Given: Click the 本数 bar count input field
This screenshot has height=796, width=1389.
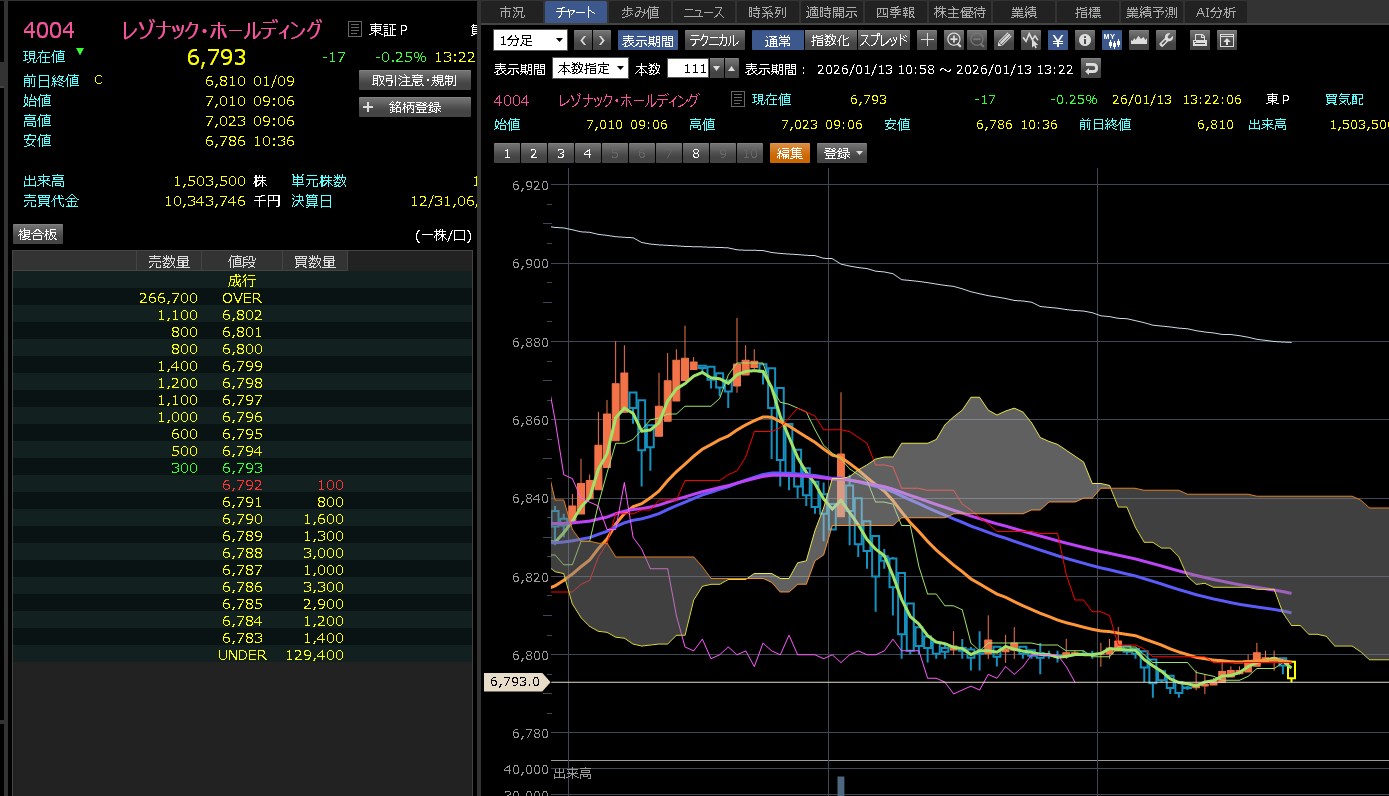Looking at the screenshot, I should tap(687, 69).
